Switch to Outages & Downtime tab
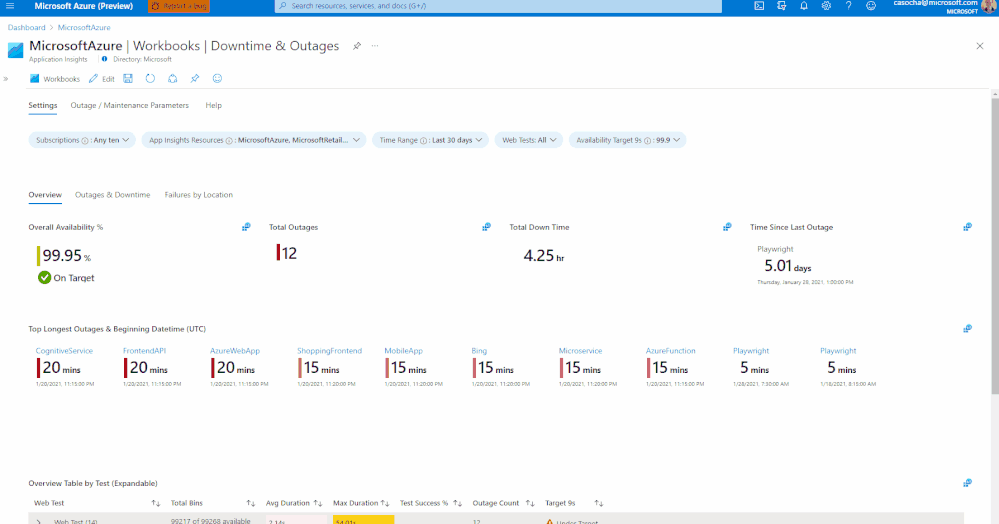Viewport: 999px width, 524px height. tap(113, 195)
